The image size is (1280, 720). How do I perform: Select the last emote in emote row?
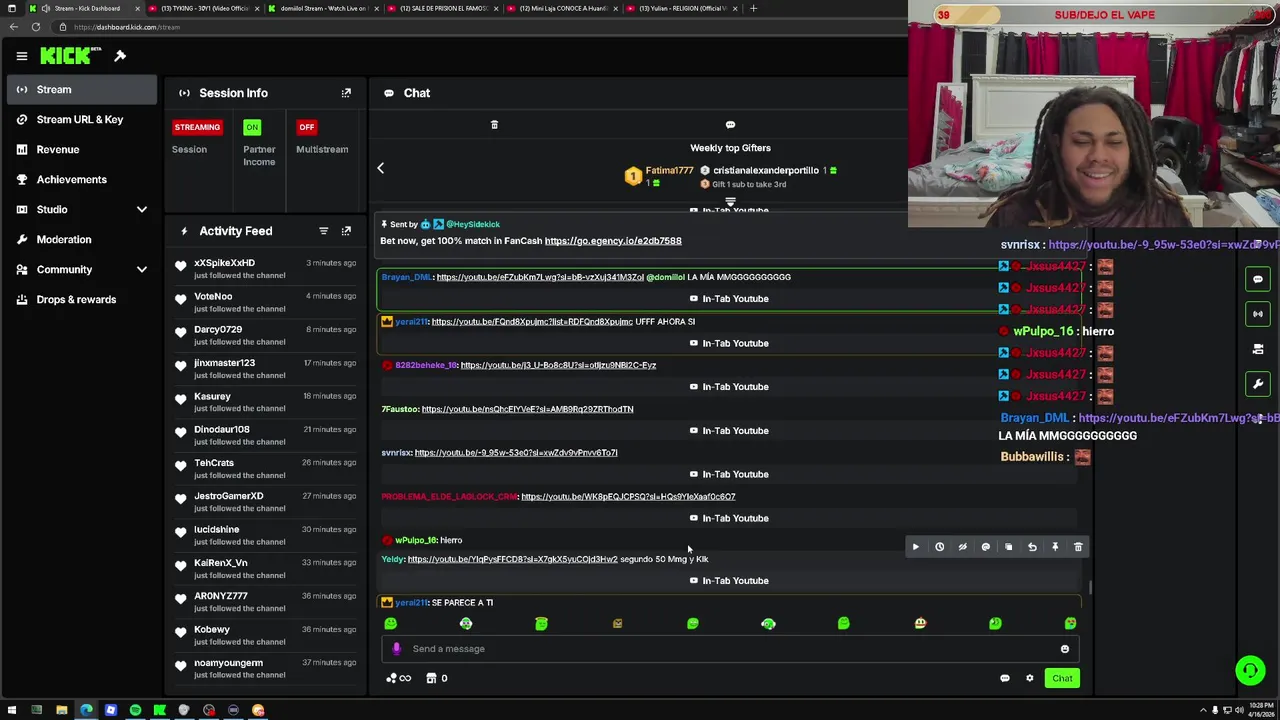pos(1070,624)
